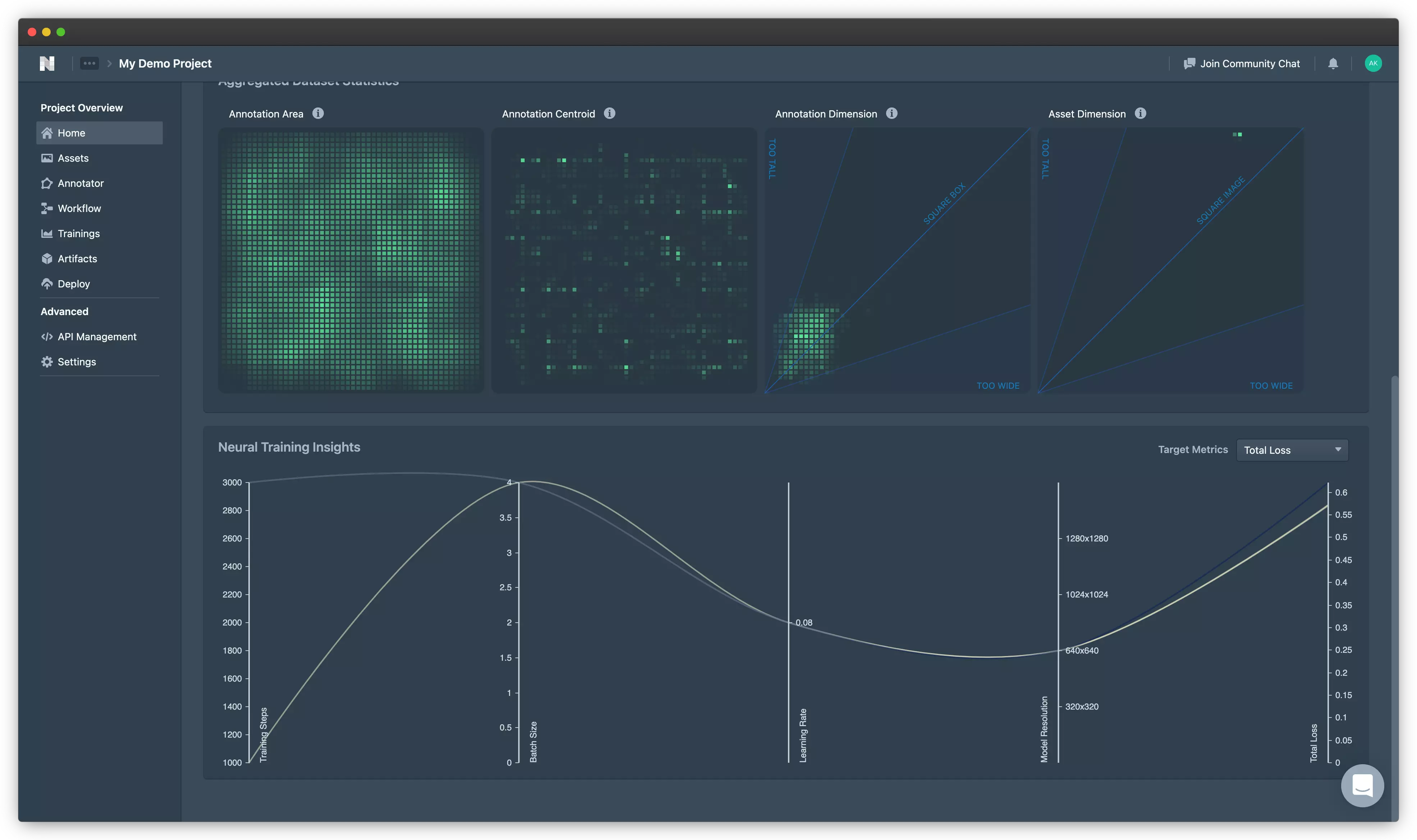Open the breadcrumb ellipsis menu

pyautogui.click(x=89, y=63)
